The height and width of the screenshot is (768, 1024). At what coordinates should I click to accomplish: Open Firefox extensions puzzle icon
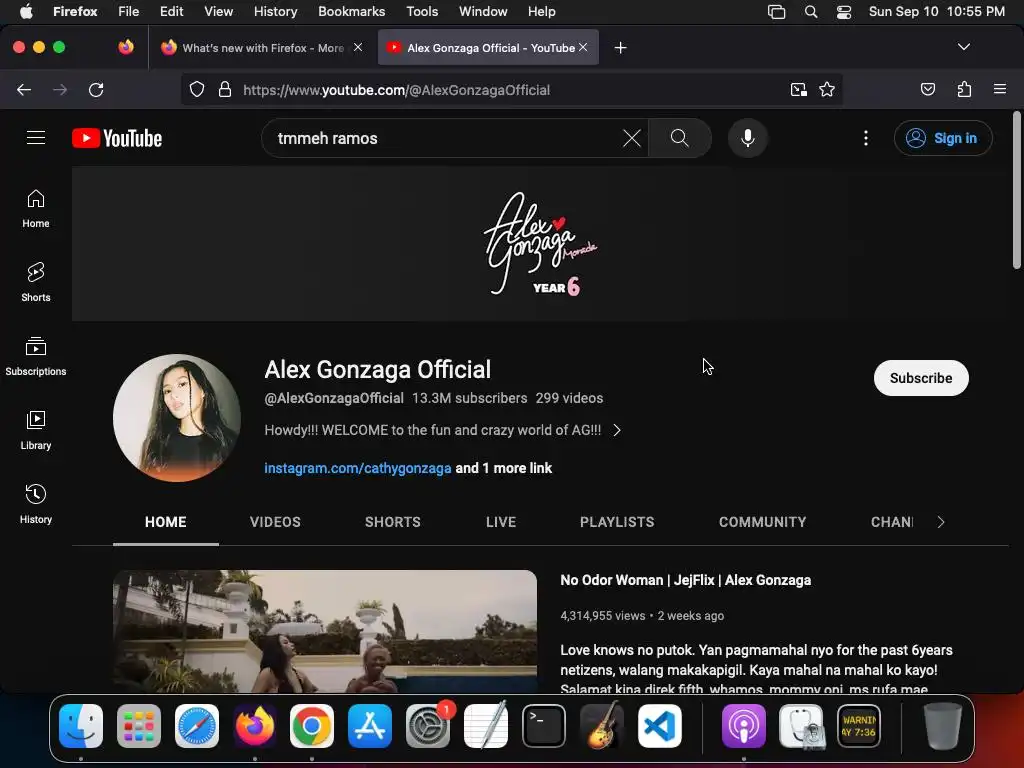965,90
